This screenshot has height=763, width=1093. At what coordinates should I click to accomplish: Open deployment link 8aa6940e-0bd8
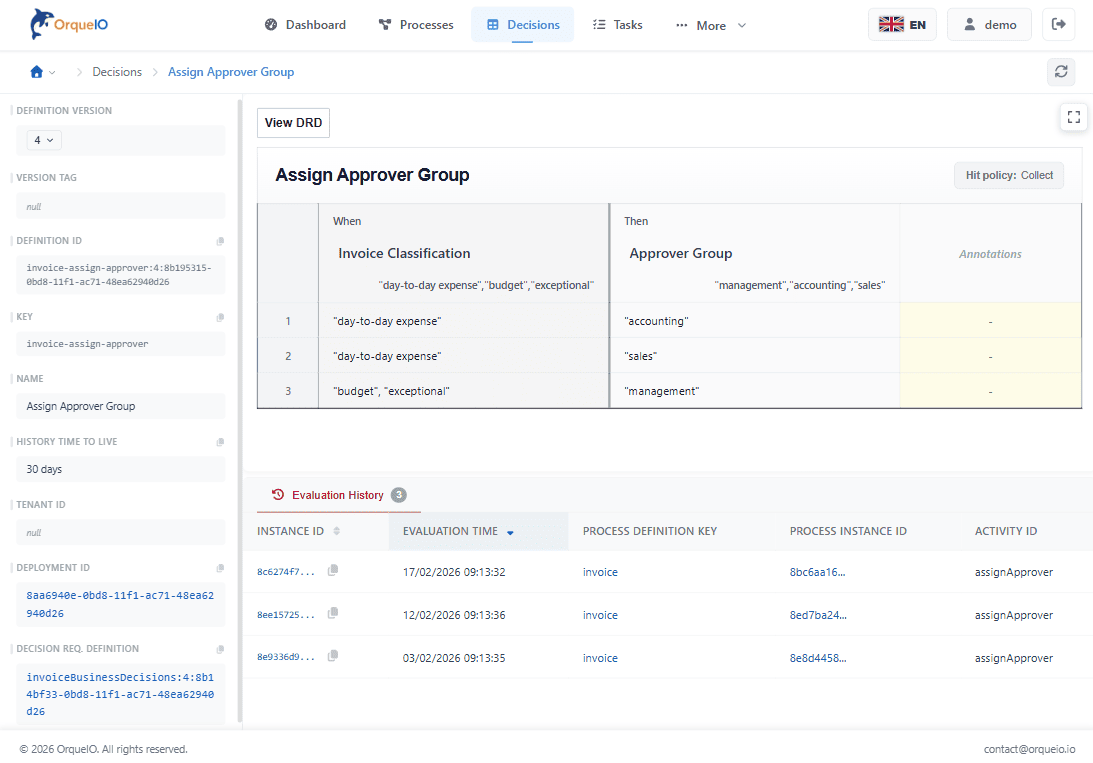(x=120, y=604)
